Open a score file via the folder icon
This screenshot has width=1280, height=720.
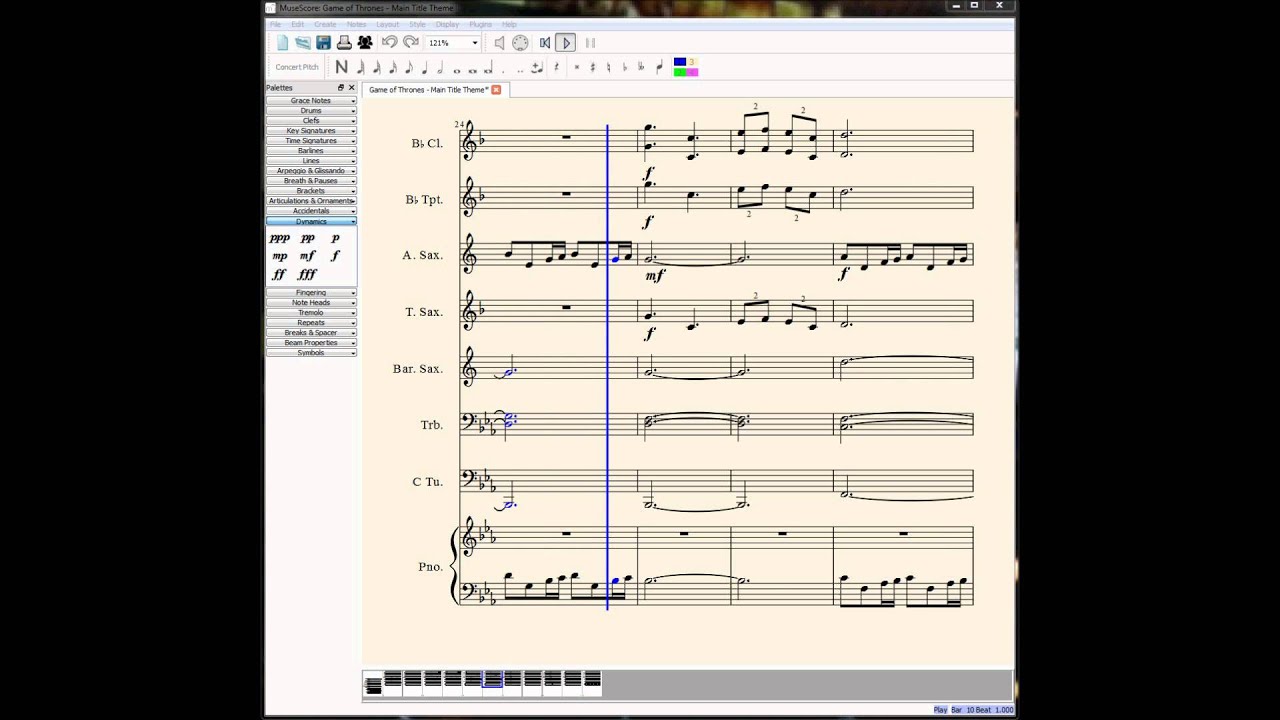click(303, 43)
